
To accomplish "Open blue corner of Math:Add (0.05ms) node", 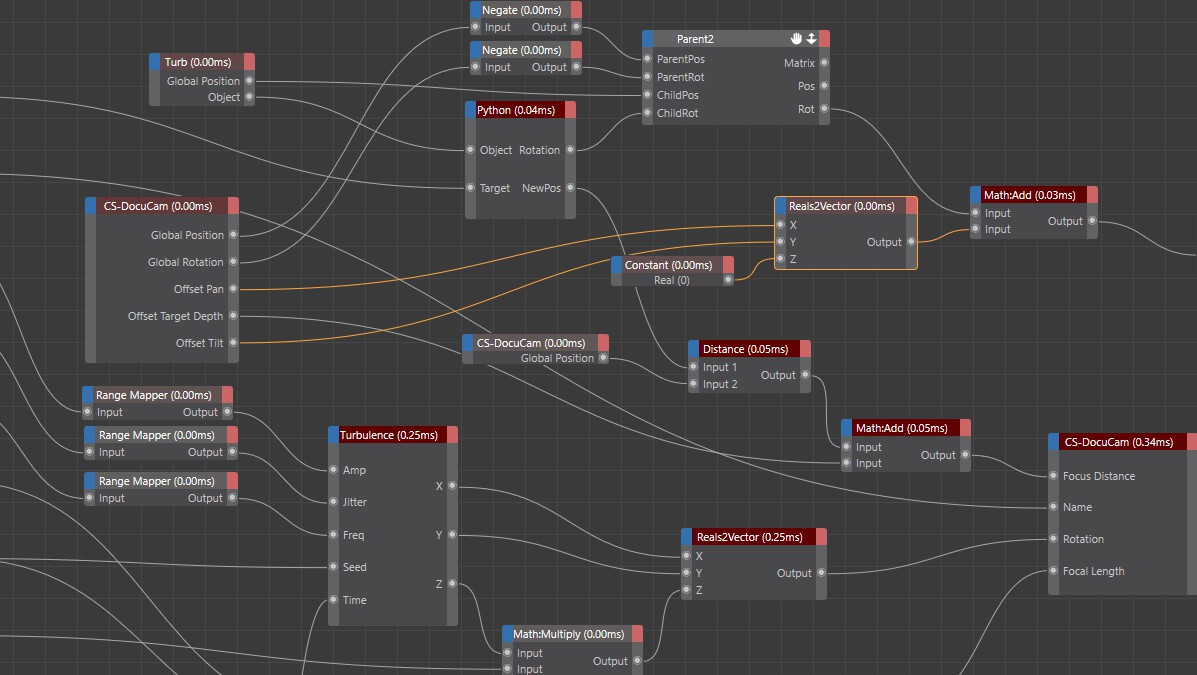I will point(846,428).
